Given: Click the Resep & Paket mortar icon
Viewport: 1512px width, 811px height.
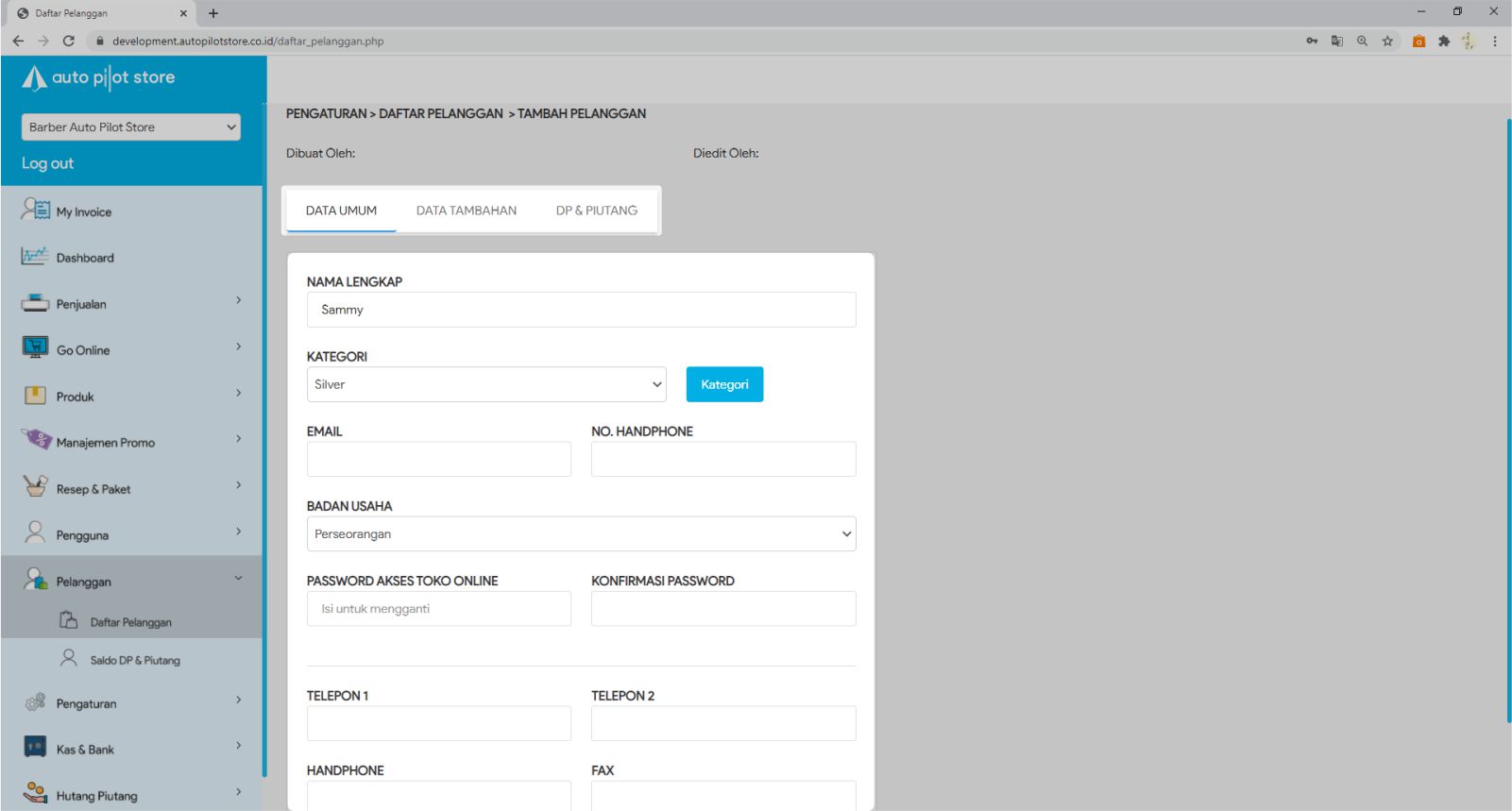Looking at the screenshot, I should [x=35, y=487].
